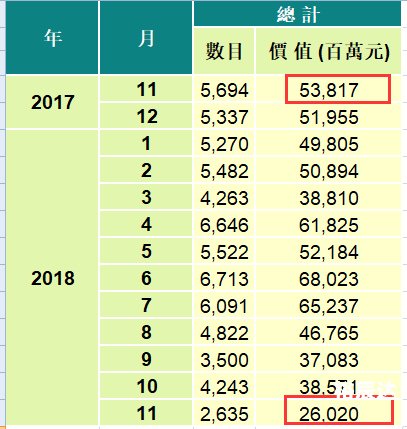Select month 9 cell beside 3,500
The width and height of the screenshot is (407, 429).
pos(146,359)
